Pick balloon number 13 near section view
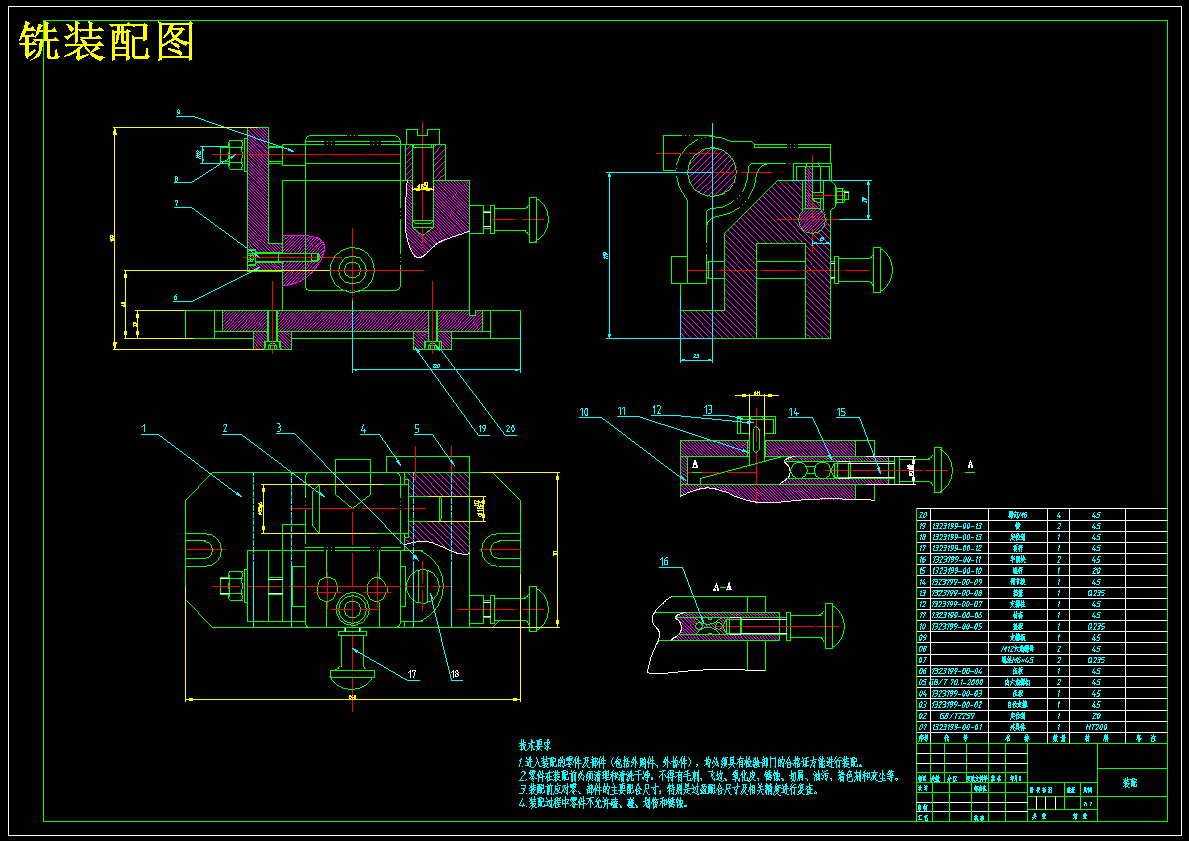 tap(708, 410)
